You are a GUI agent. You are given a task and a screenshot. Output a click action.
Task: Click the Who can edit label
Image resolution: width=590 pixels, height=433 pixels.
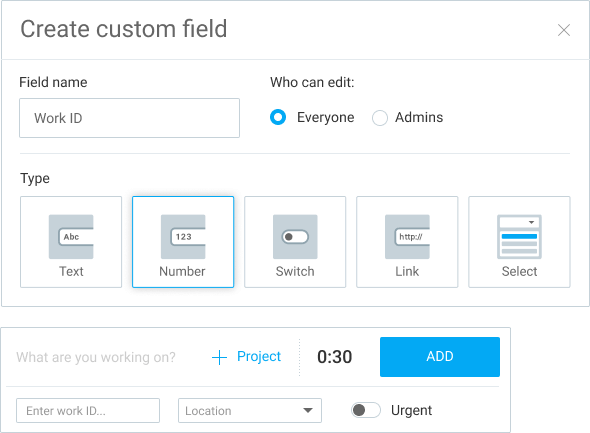point(312,82)
